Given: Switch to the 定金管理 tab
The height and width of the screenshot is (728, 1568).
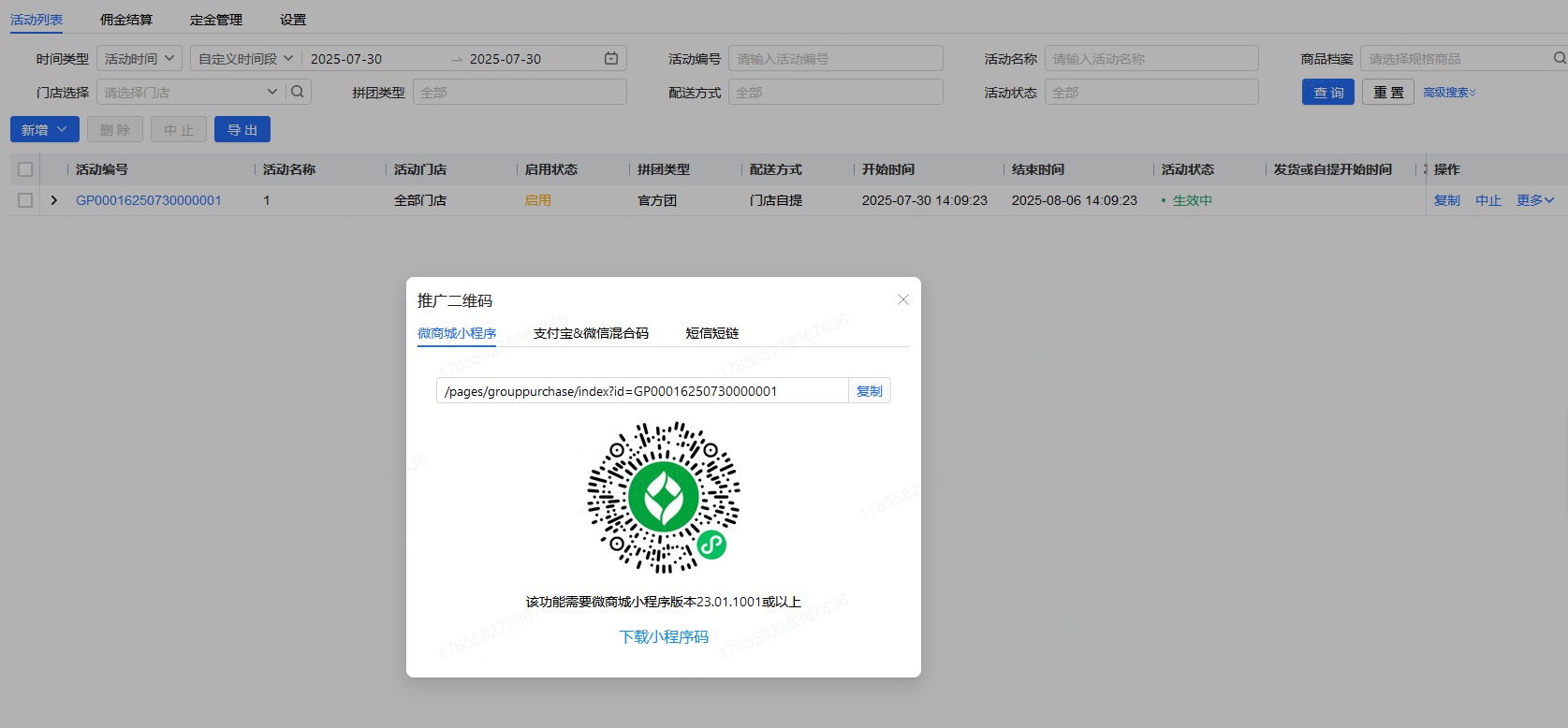Looking at the screenshot, I should pyautogui.click(x=216, y=20).
